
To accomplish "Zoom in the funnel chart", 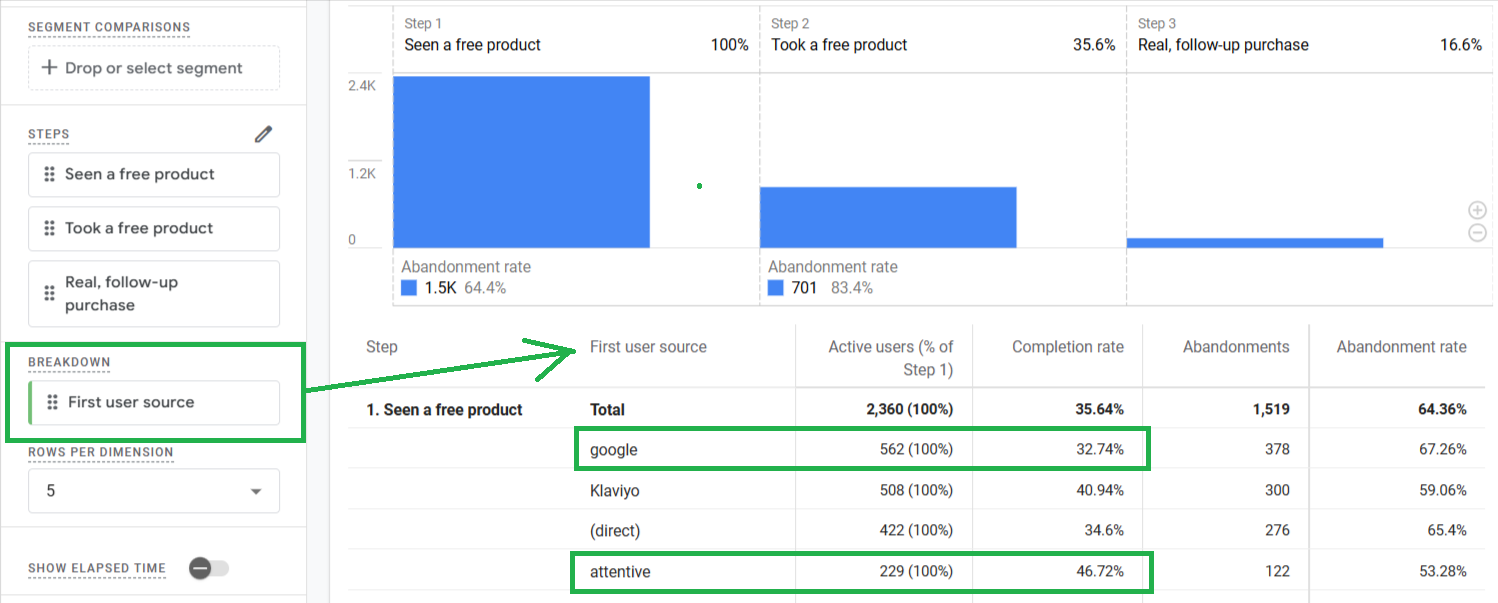I will (1477, 210).
